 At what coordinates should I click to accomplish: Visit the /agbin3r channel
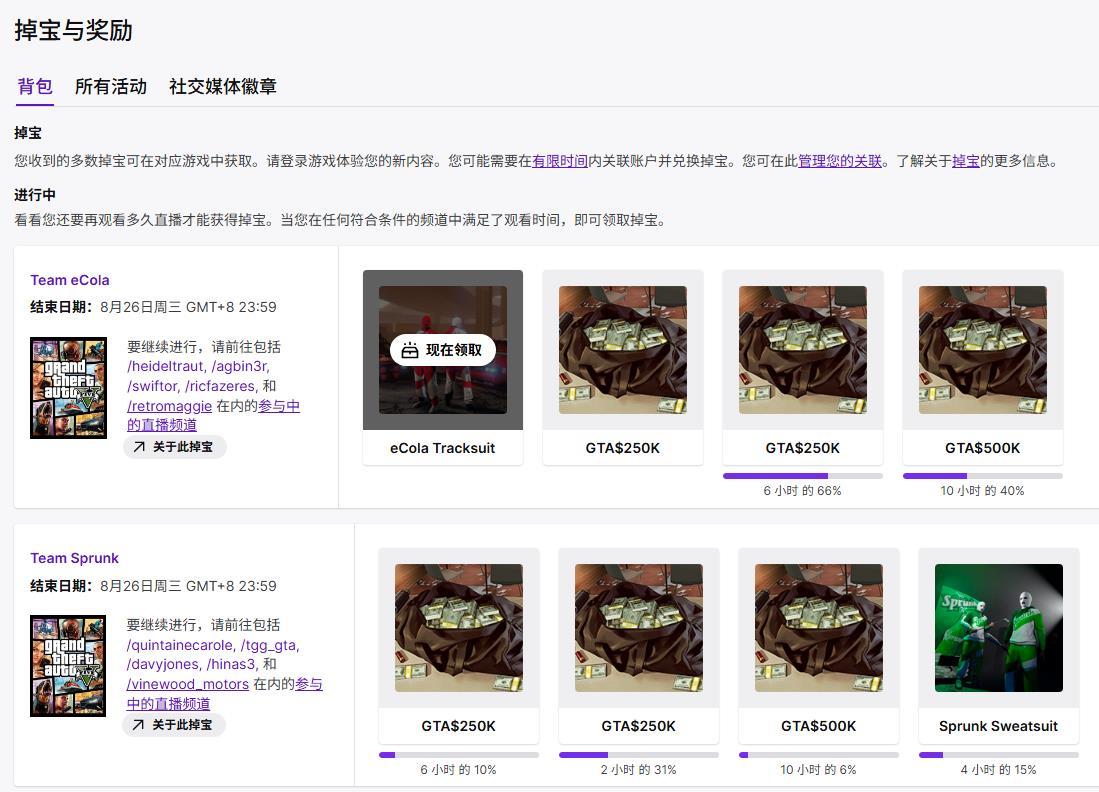click(240, 367)
